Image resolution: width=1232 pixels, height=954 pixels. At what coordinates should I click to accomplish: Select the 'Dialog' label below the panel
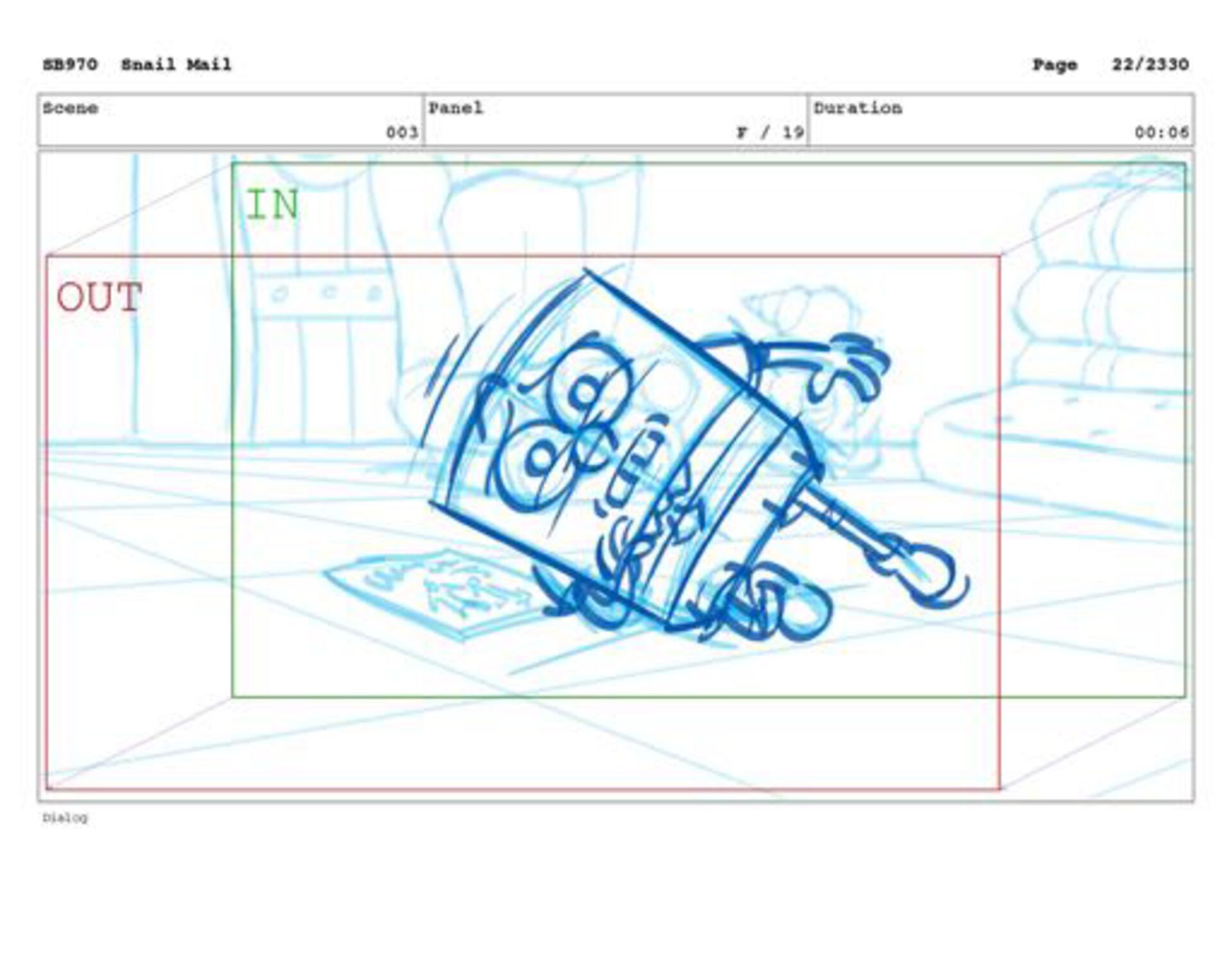[65, 817]
